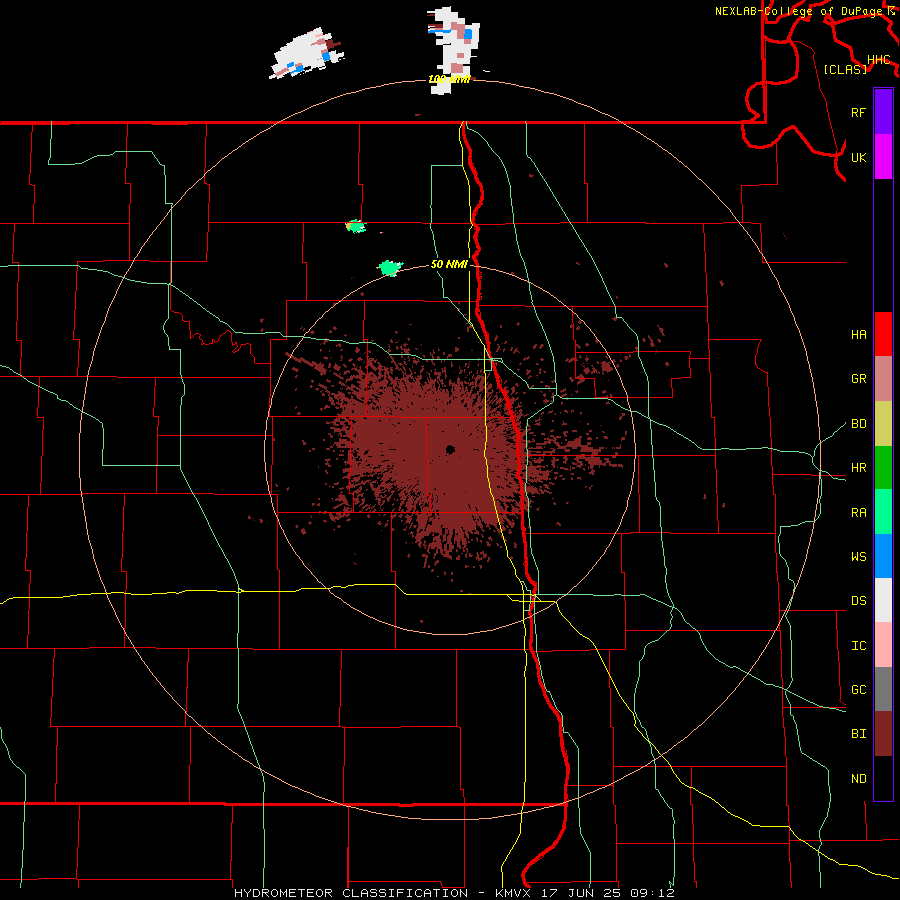Click the WS legend label
900x900 pixels.
(858, 557)
